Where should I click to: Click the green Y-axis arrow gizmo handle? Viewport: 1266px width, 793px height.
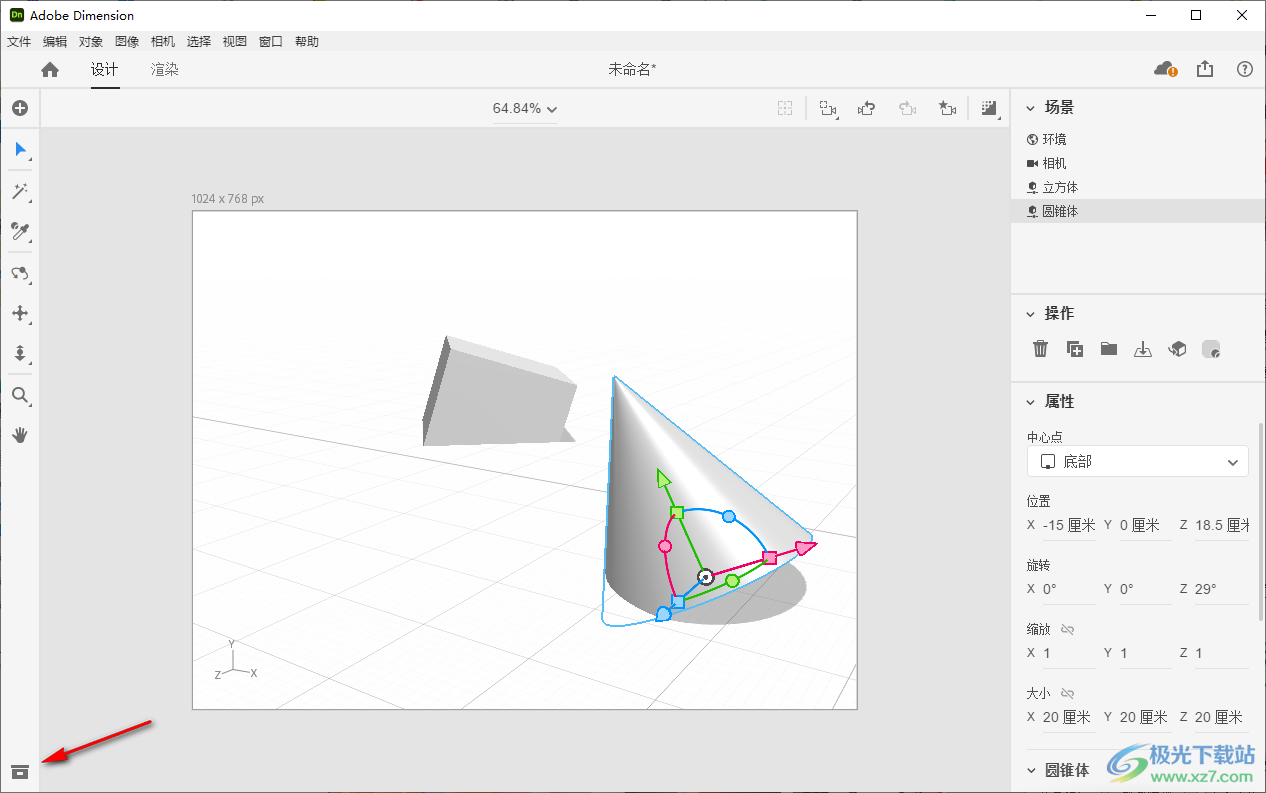tap(663, 478)
